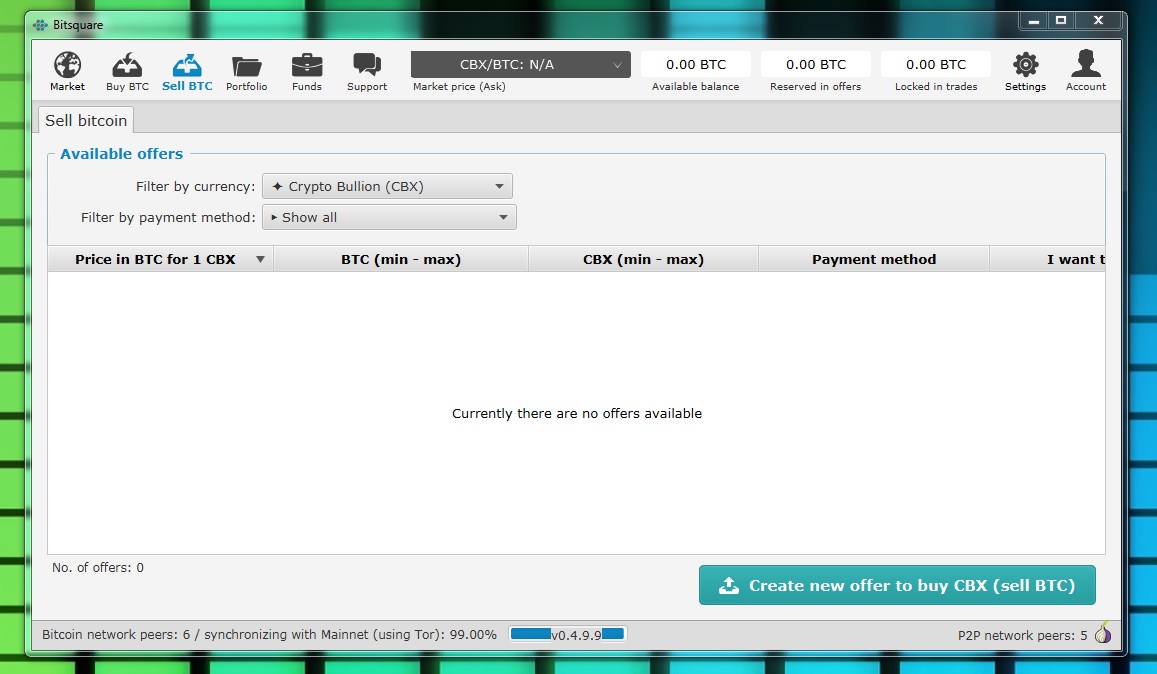Open the Portfolio folder icon
The image size is (1157, 674).
246,66
